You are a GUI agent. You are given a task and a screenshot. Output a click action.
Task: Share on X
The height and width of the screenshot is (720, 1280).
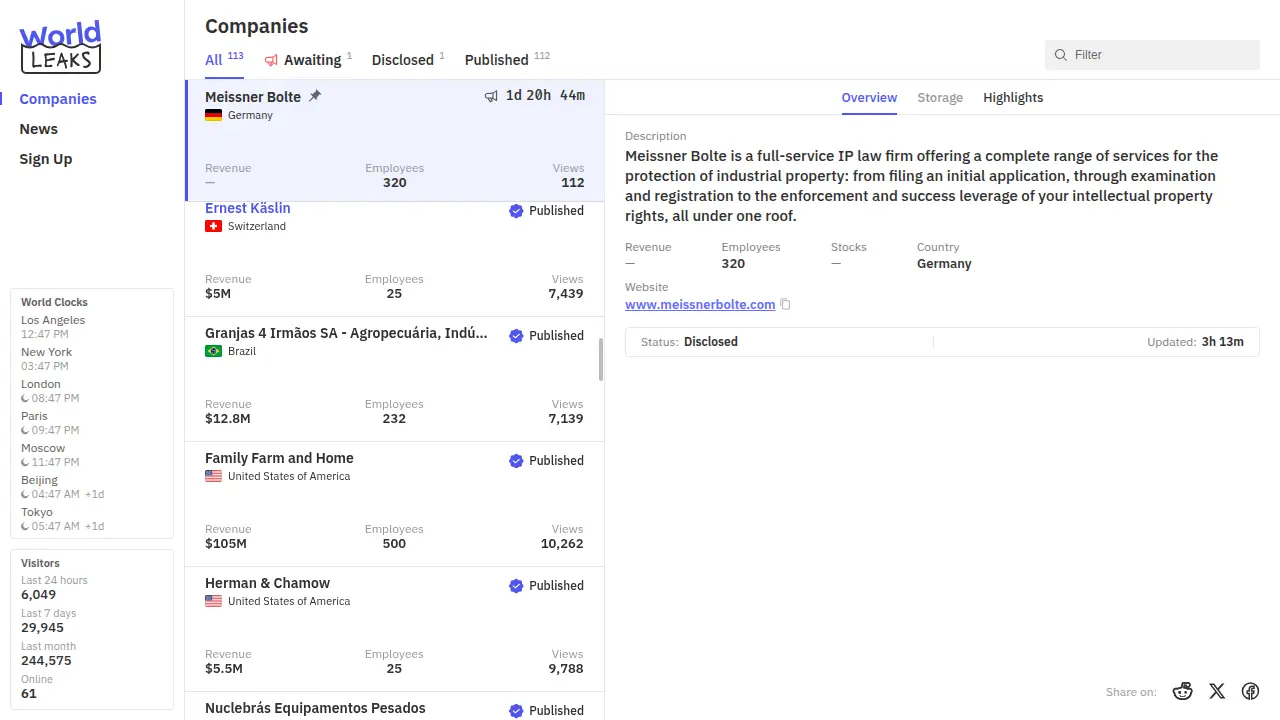click(1217, 691)
